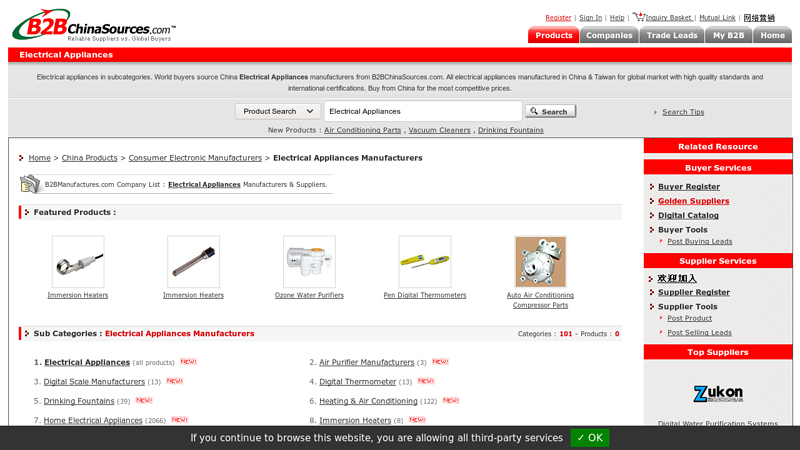Open second Immersion Heaters caption link

(x=193, y=295)
